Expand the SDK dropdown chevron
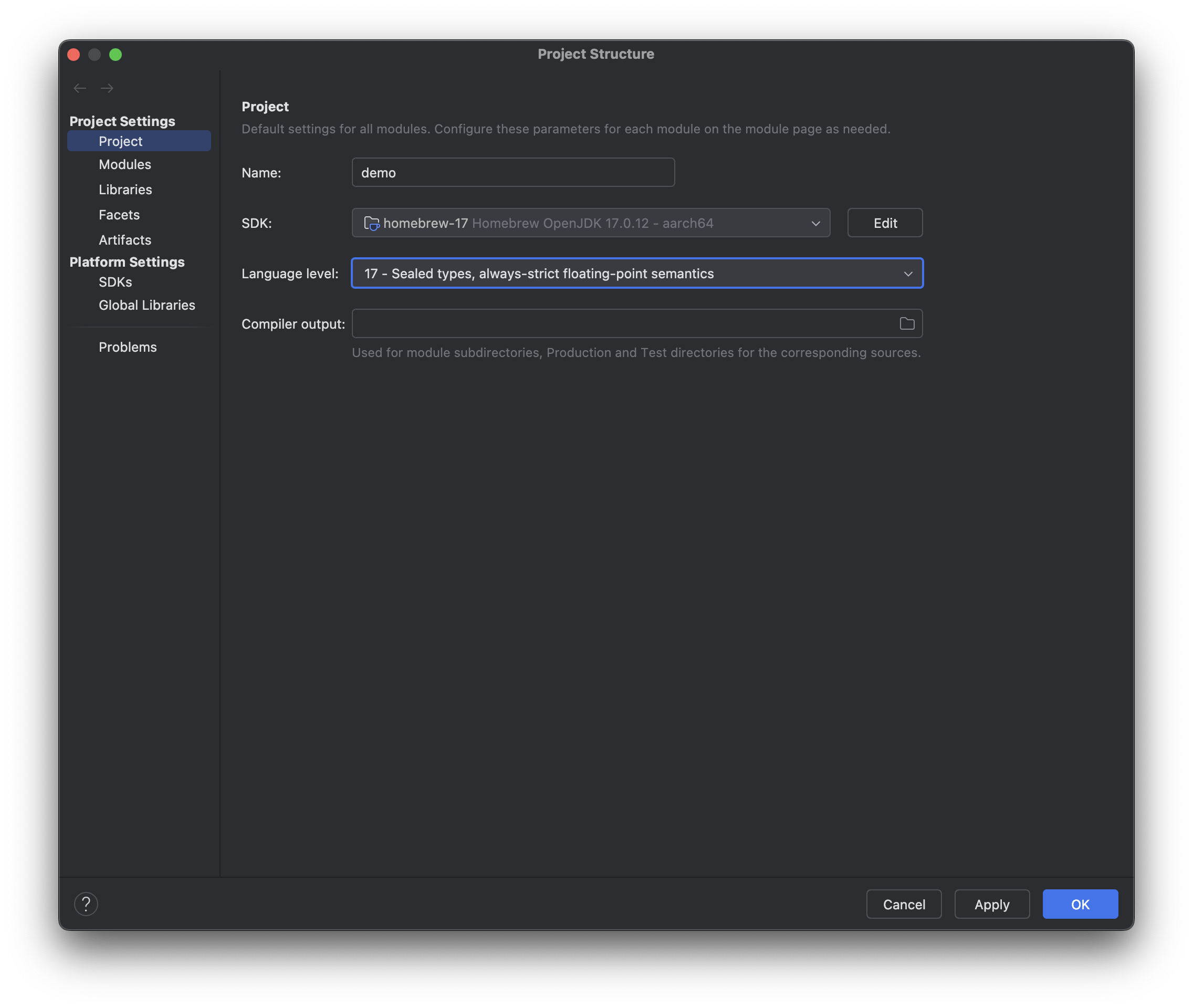The height and width of the screenshot is (1008, 1193). [815, 224]
